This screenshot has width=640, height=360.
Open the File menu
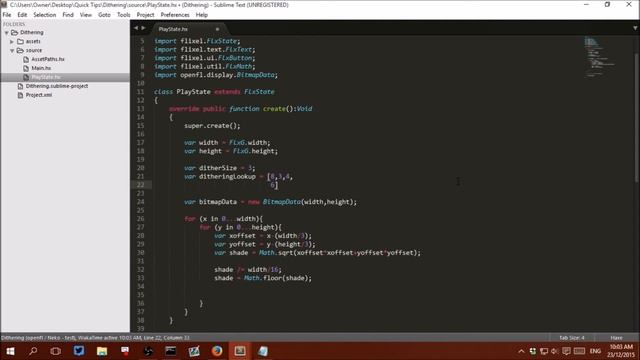[x=7, y=15]
